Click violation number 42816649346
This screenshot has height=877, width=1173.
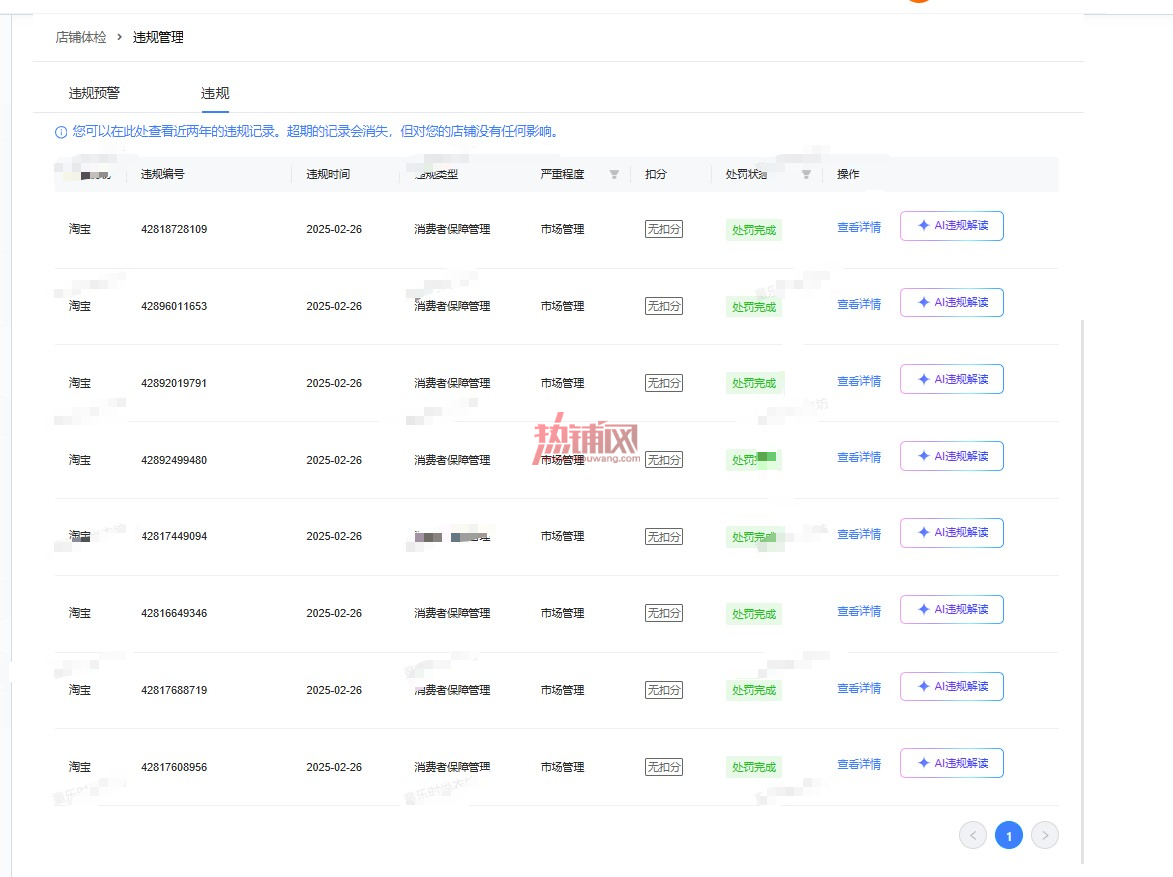tap(174, 614)
